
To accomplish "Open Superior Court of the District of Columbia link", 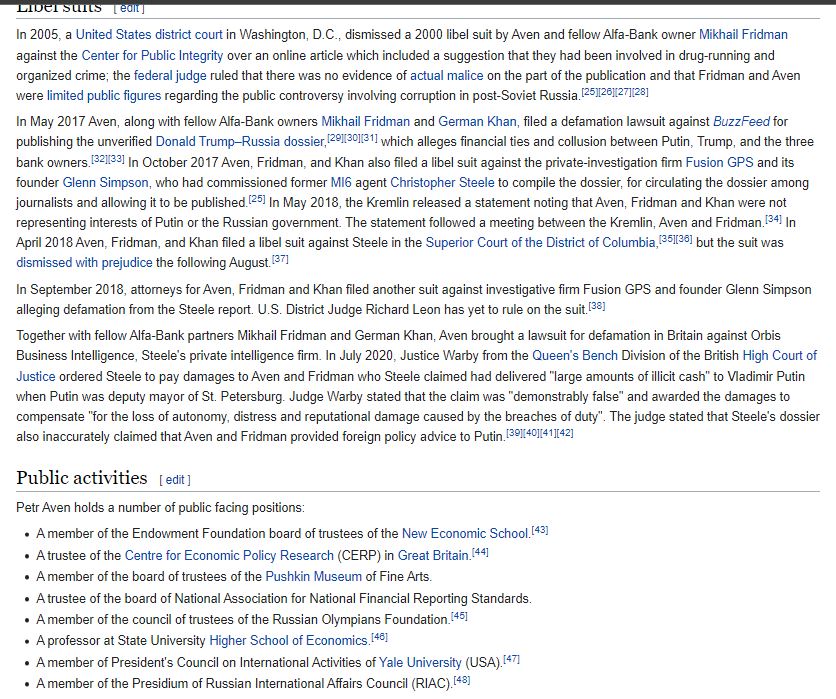I will [541, 243].
